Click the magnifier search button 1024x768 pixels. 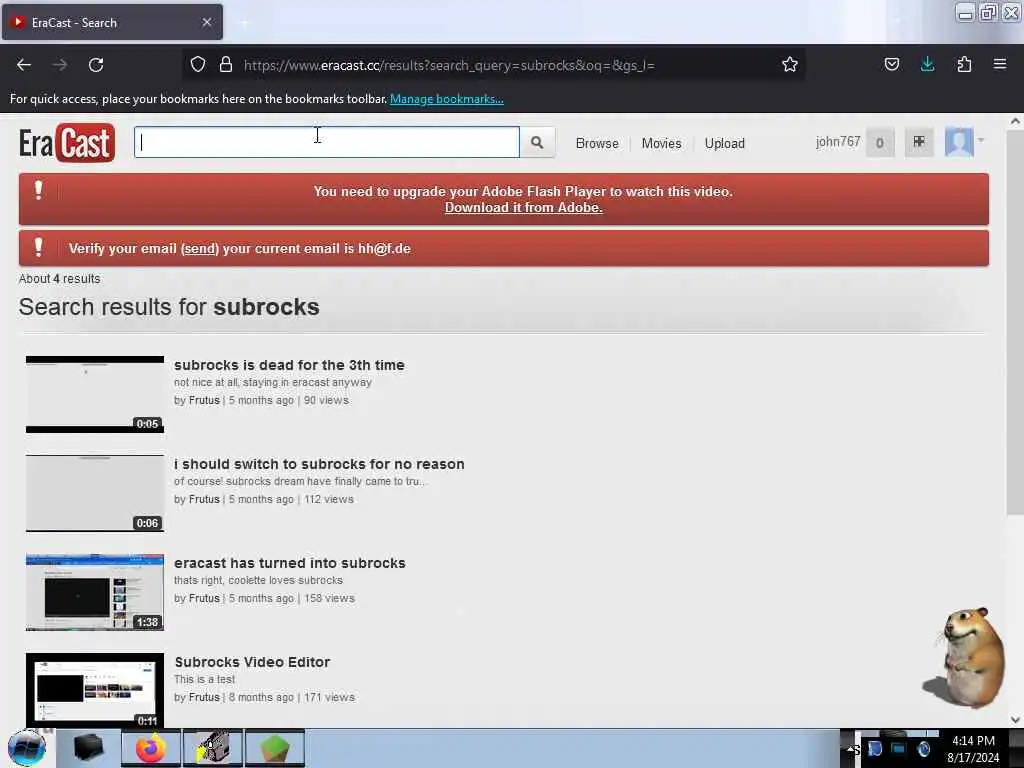(537, 142)
